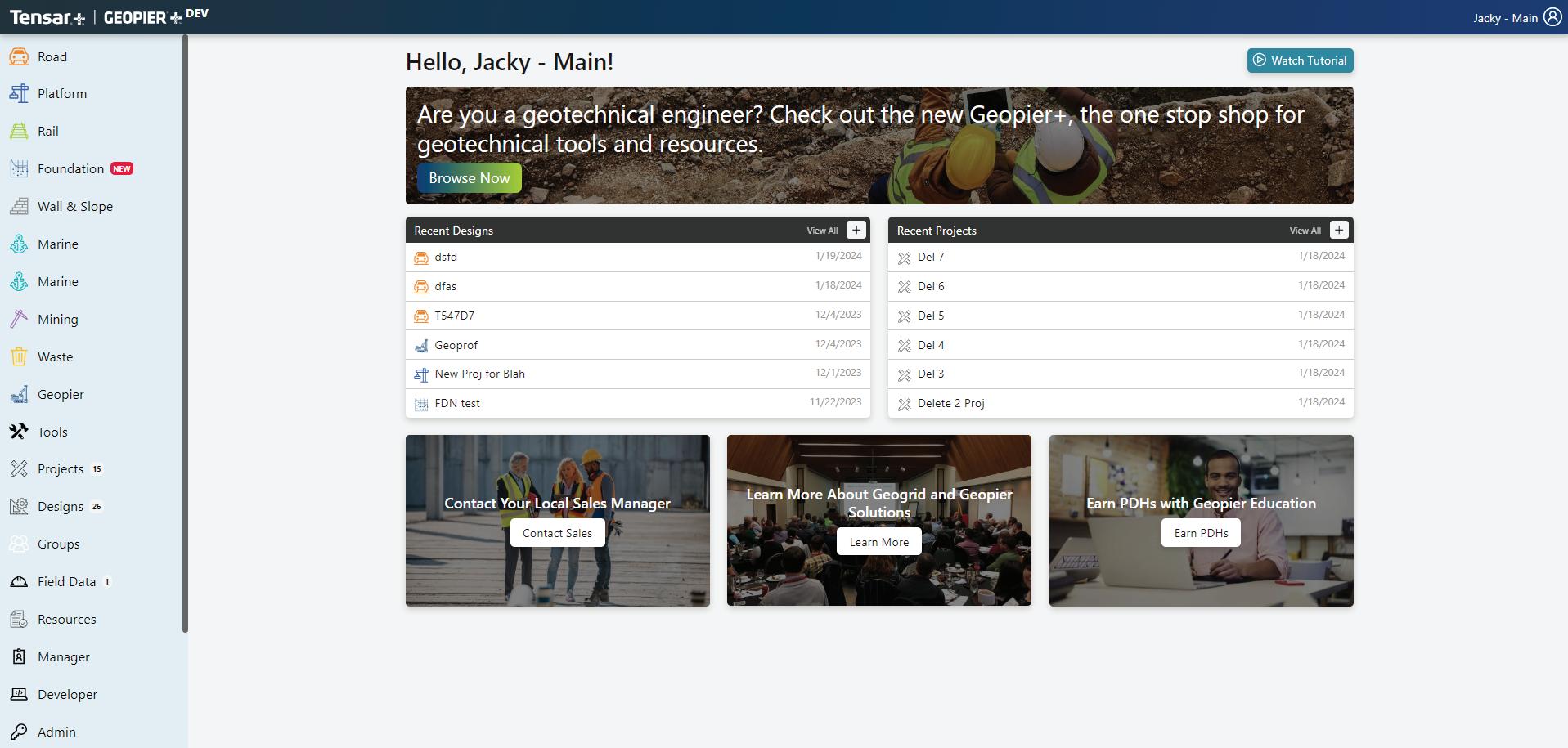
Task: Select the Tools hammer and wrench icon
Action: (x=19, y=432)
